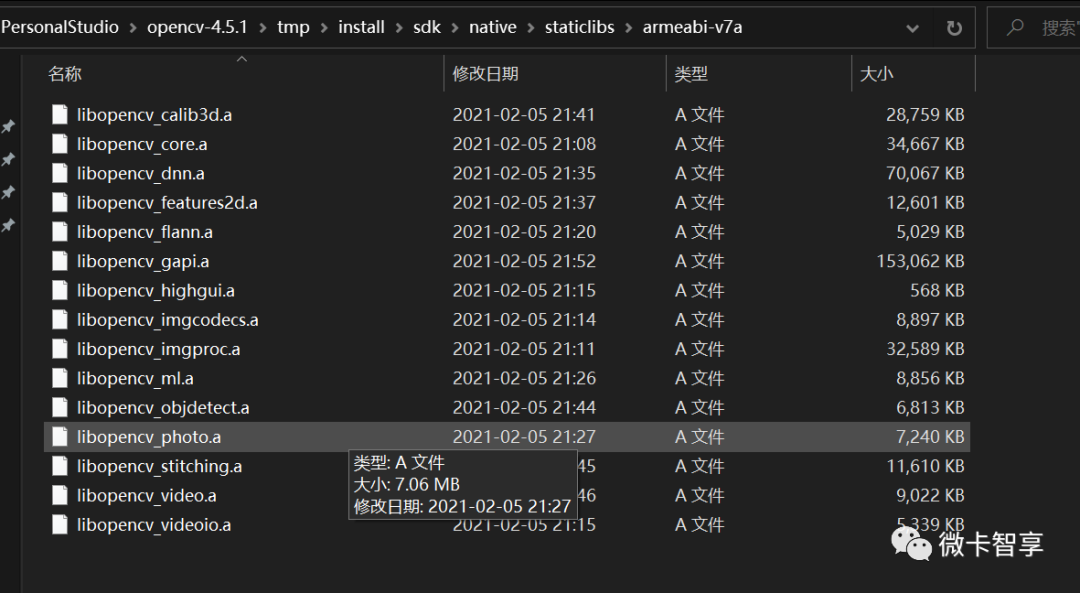Click date 2021-02-05 21:41 cell
Viewport: 1080px width, 593px height.
(x=523, y=114)
